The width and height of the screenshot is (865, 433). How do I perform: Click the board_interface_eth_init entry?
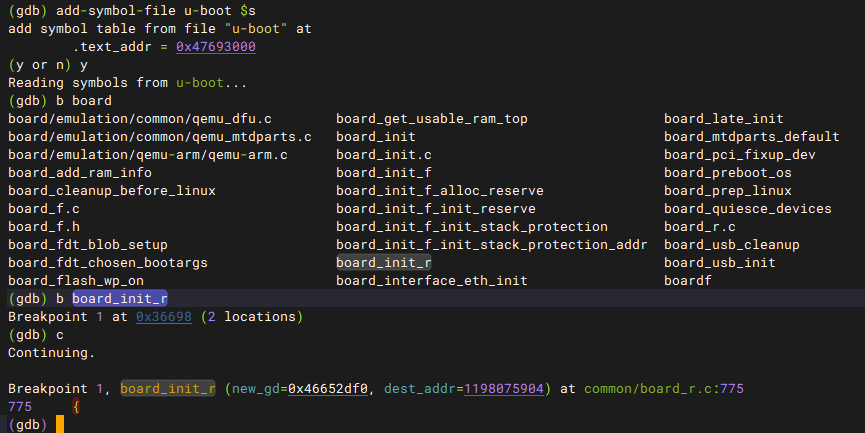coord(431,281)
